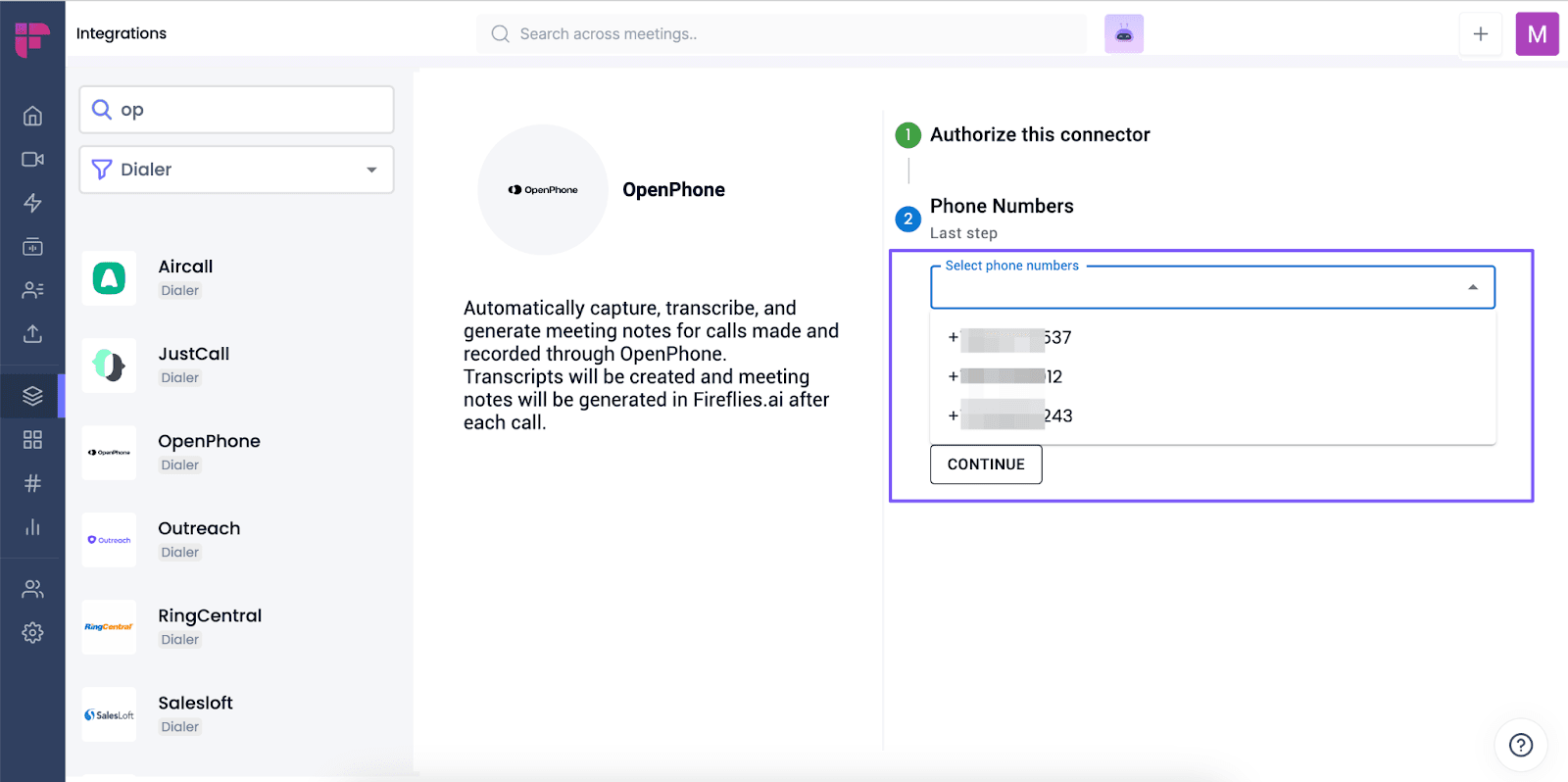The height and width of the screenshot is (782, 1568).
Task: Select the phone number ending in 12
Action: point(1212,376)
